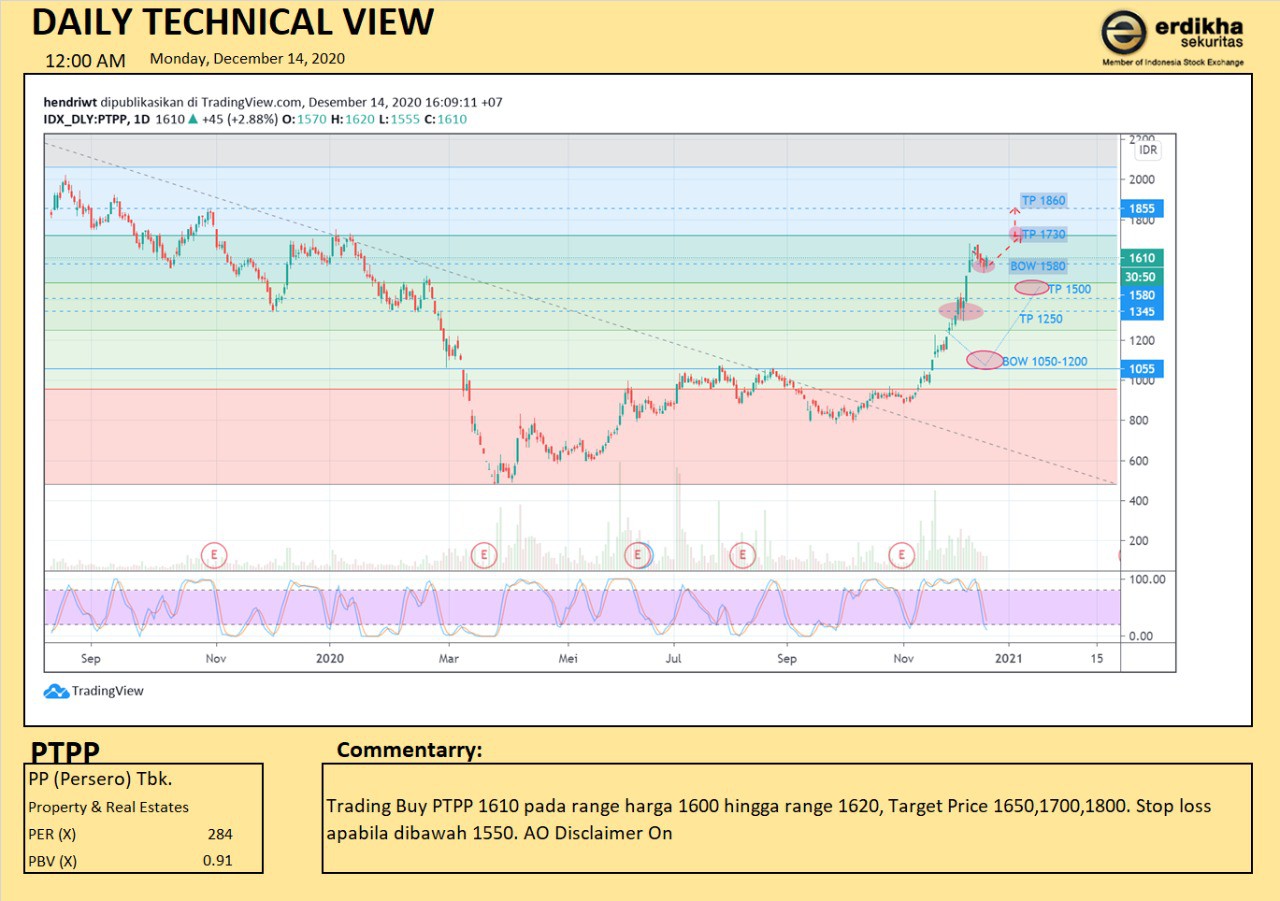1280x901 pixels.
Task: Click the current price 1610 green tag
Action: tap(1142, 258)
